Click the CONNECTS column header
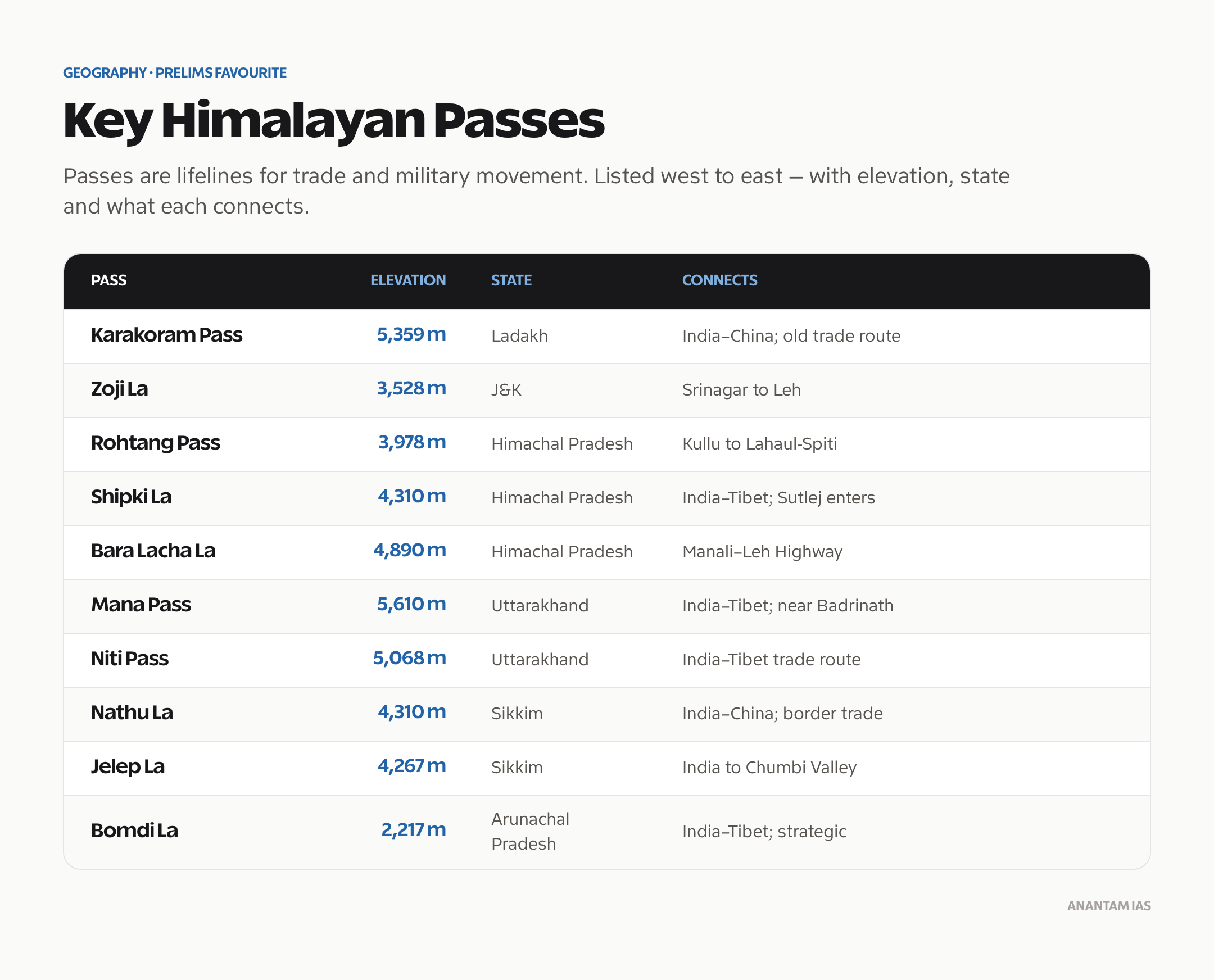 tap(719, 280)
